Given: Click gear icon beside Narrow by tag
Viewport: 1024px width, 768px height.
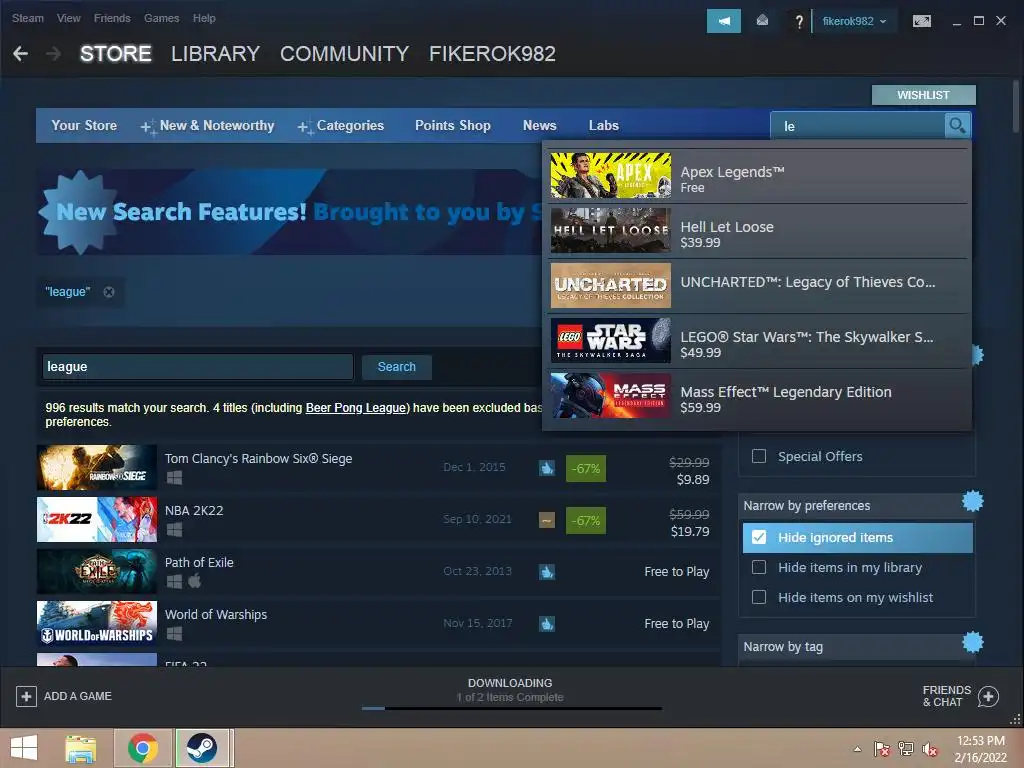Looking at the screenshot, I should coord(972,643).
